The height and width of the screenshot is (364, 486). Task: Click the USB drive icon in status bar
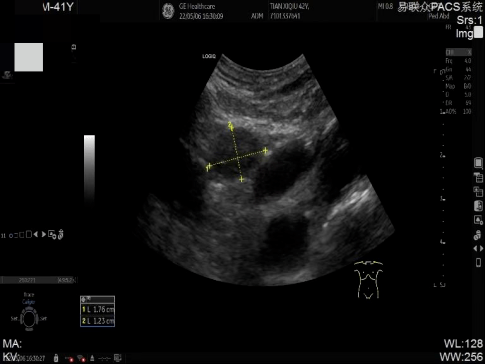[56, 358]
